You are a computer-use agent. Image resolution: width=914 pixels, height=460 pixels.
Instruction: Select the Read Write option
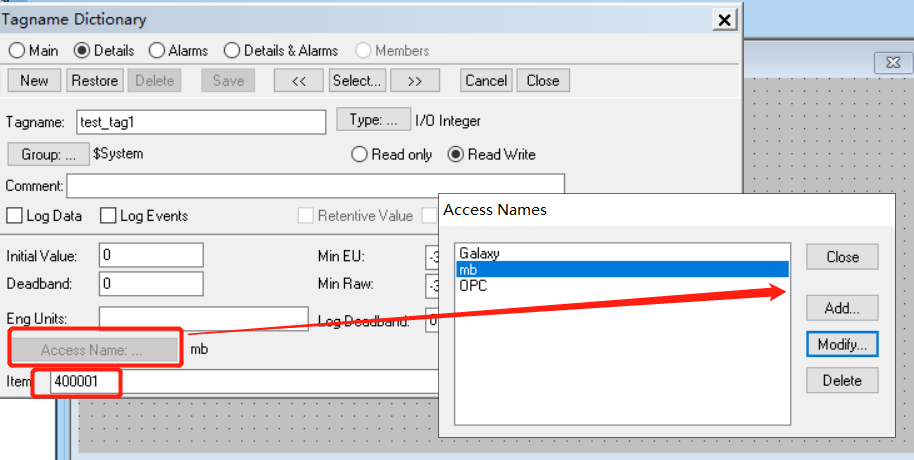point(456,154)
